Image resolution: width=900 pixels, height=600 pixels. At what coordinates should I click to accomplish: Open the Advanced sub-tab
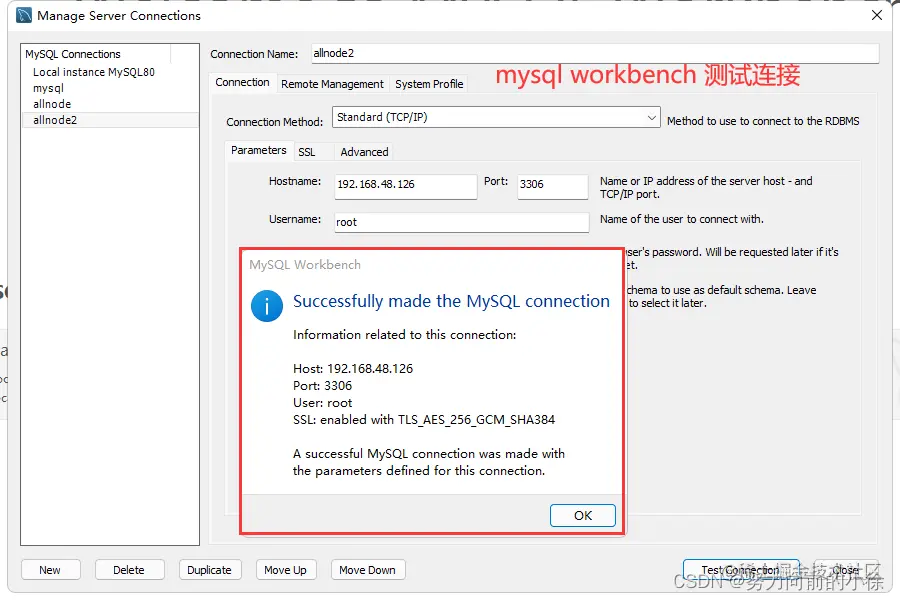click(364, 152)
